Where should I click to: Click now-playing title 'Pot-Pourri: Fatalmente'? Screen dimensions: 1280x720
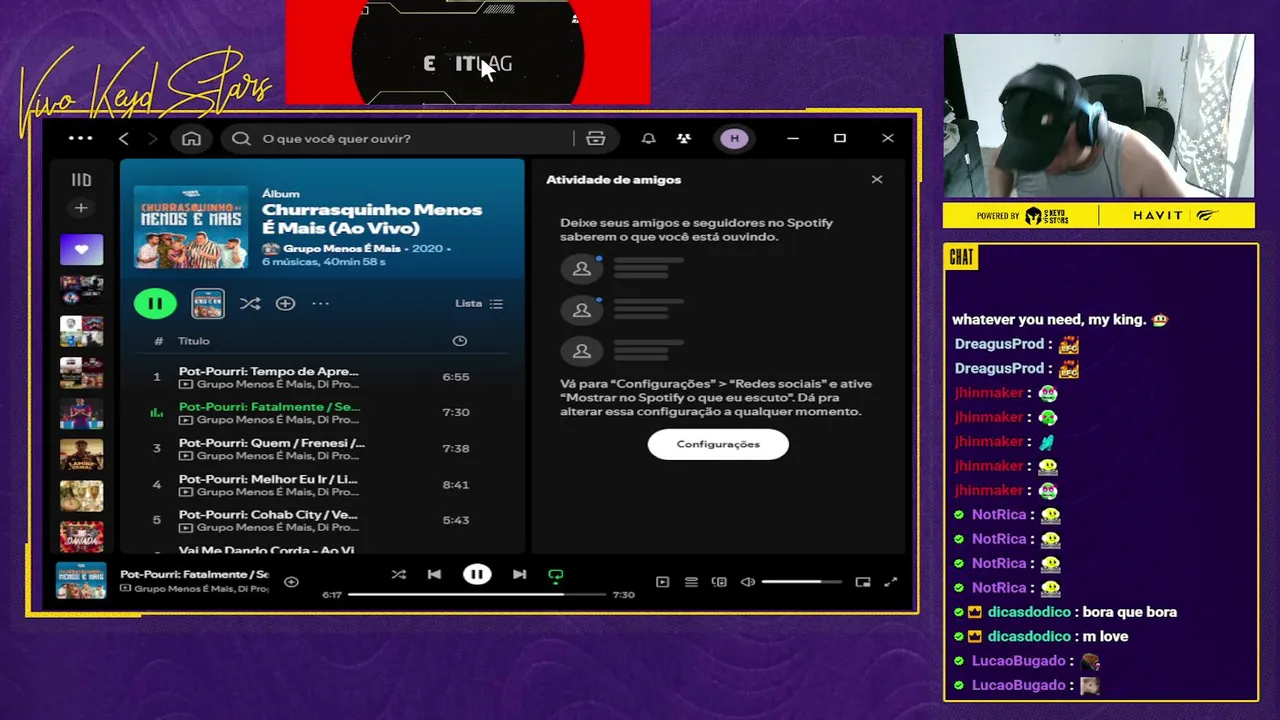194,575
